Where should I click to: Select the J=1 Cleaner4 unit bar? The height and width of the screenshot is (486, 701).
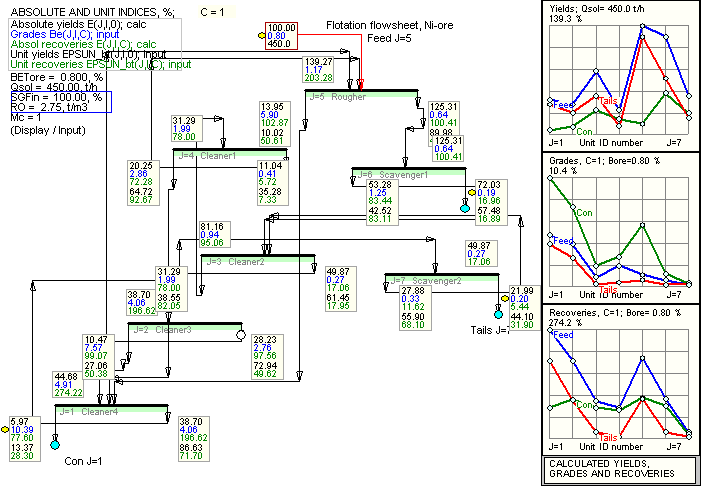(111, 409)
